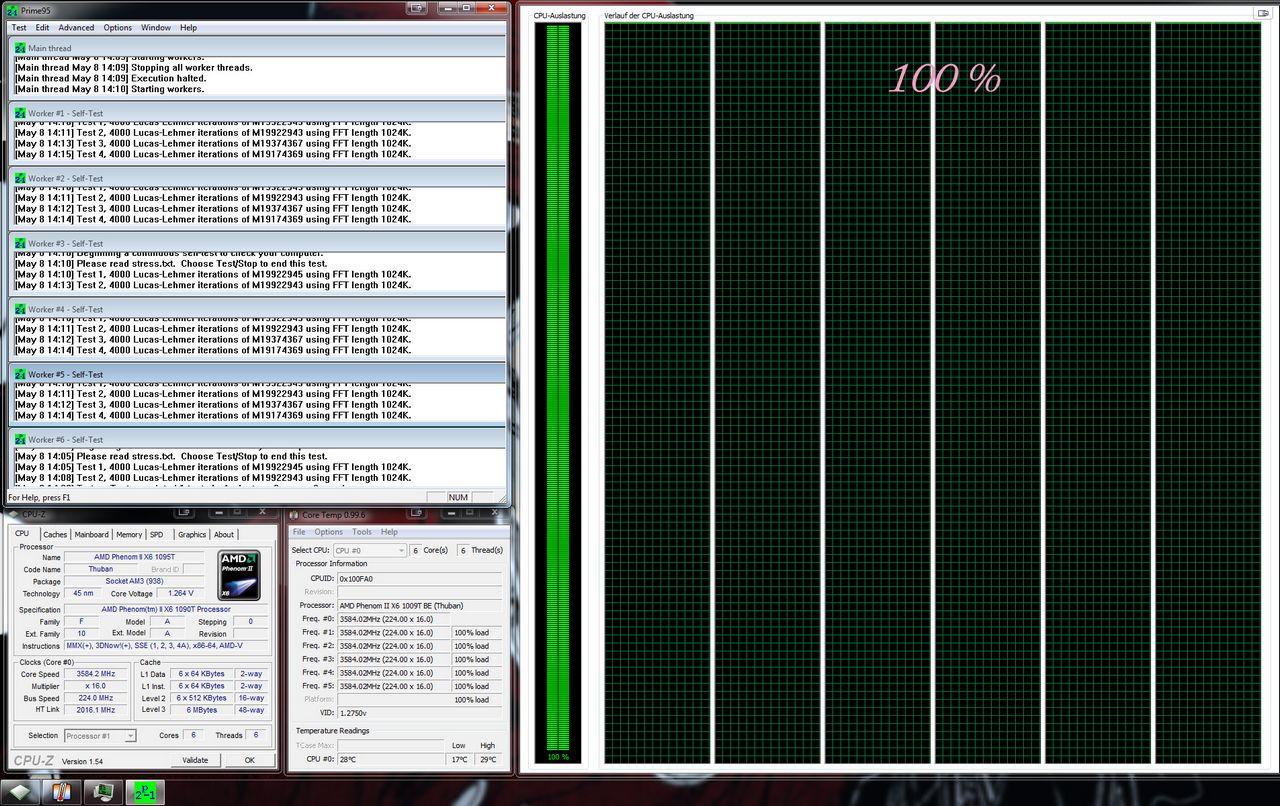Expand the Select CPU dropdown in Core Temp
This screenshot has width=1280, height=806.
(x=369, y=550)
